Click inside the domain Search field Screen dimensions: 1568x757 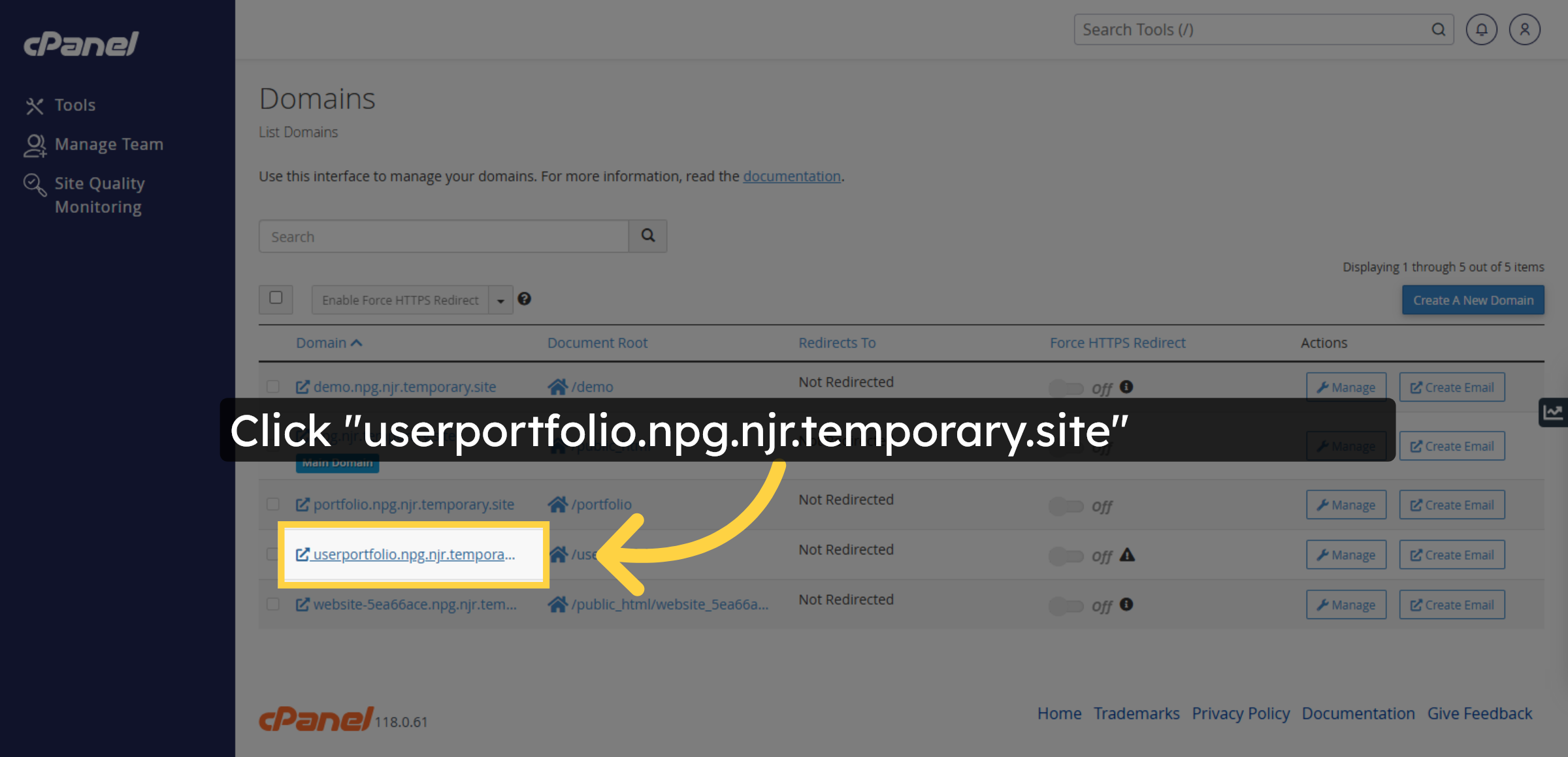(x=443, y=236)
